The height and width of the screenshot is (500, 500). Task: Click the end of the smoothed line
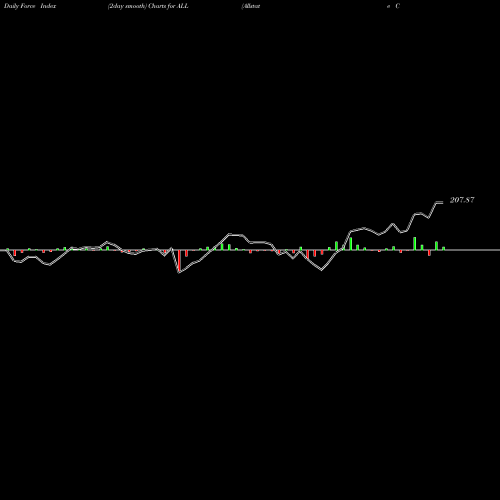coord(442,202)
